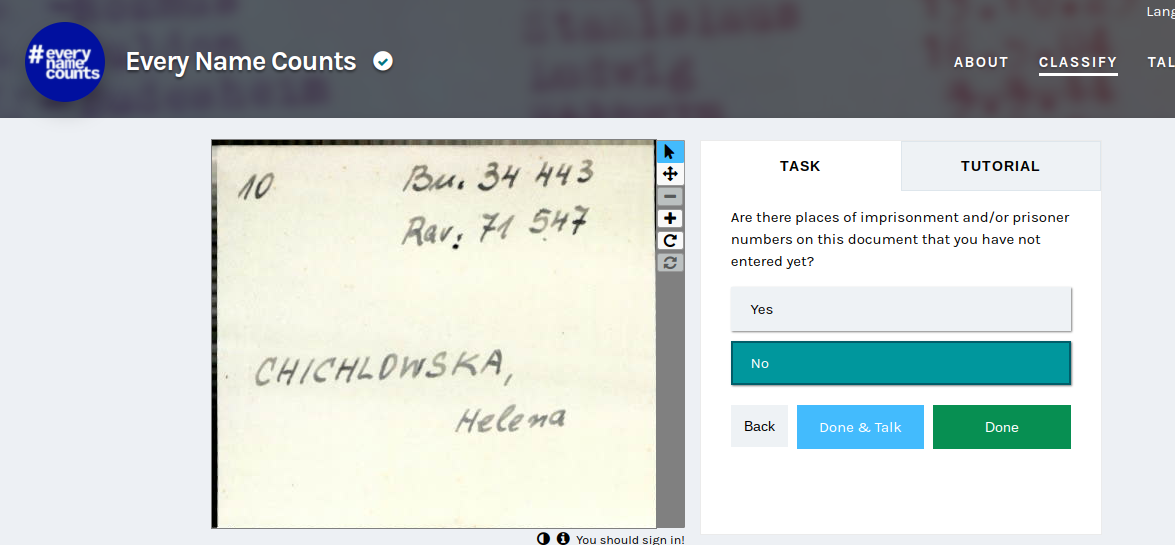Toggle image color inversion icon

click(x=544, y=538)
